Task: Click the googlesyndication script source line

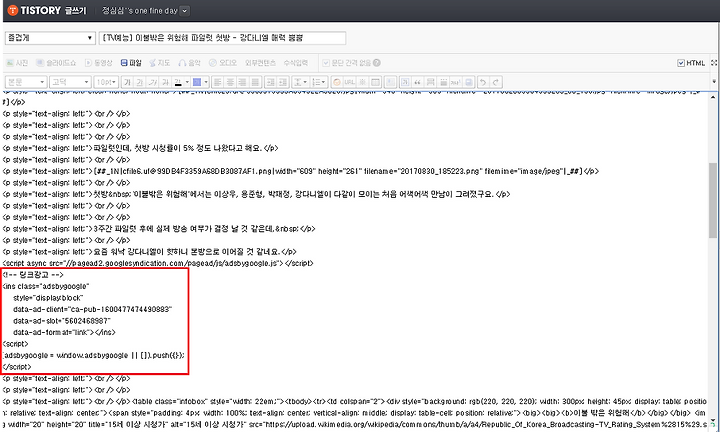Action: click(x=158, y=264)
